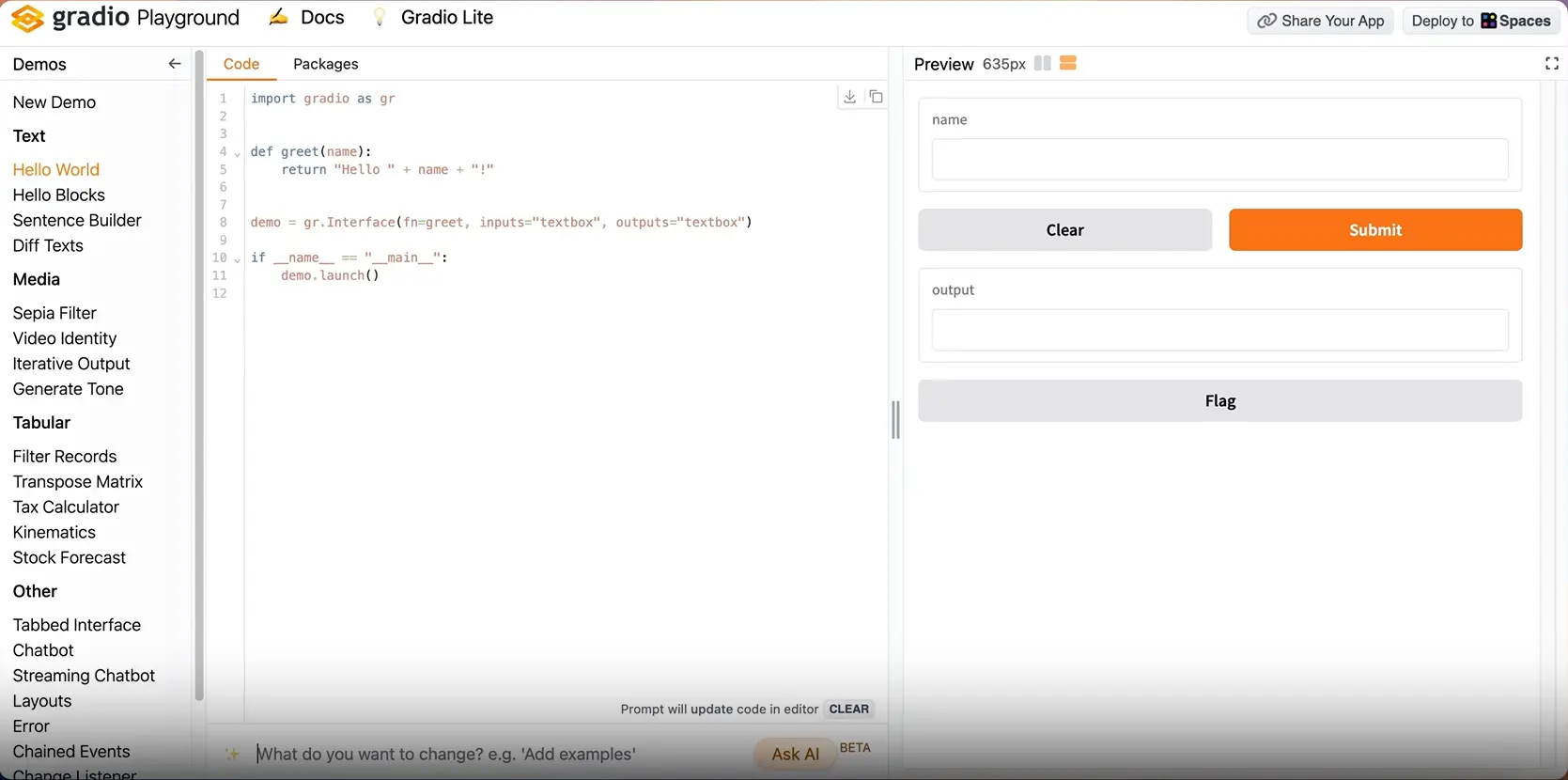Image resolution: width=1568 pixels, height=780 pixels.
Task: Open the Hello World demo
Action: coord(56,170)
